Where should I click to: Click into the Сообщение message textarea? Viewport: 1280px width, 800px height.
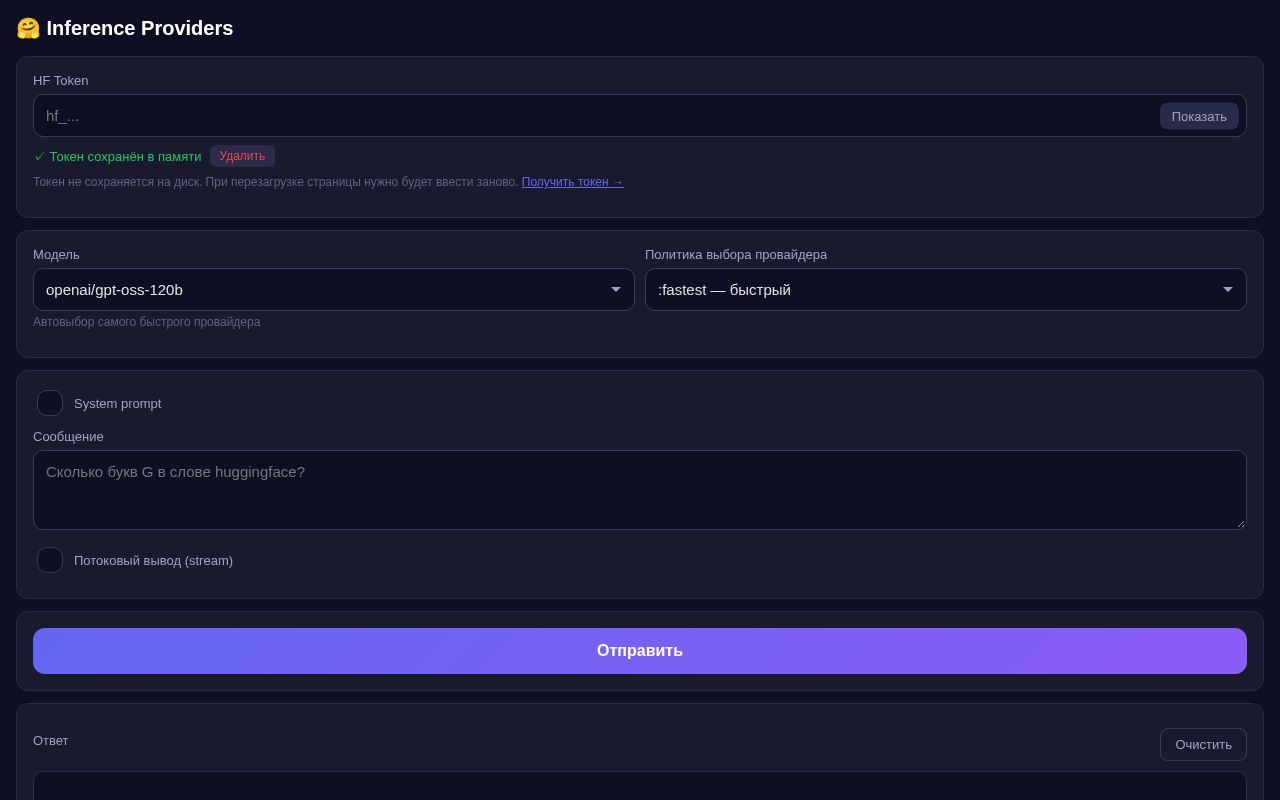click(x=640, y=490)
